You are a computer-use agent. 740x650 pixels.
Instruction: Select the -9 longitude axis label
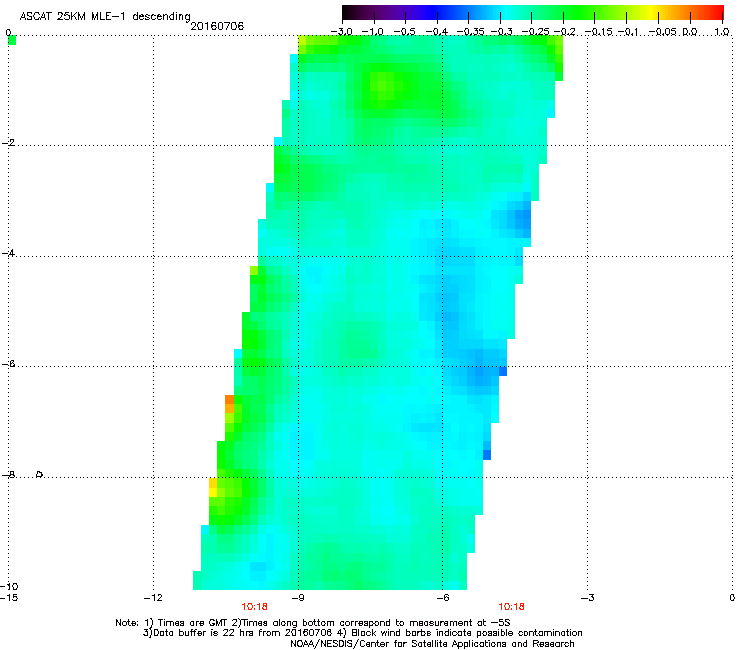pyautogui.click(x=297, y=598)
